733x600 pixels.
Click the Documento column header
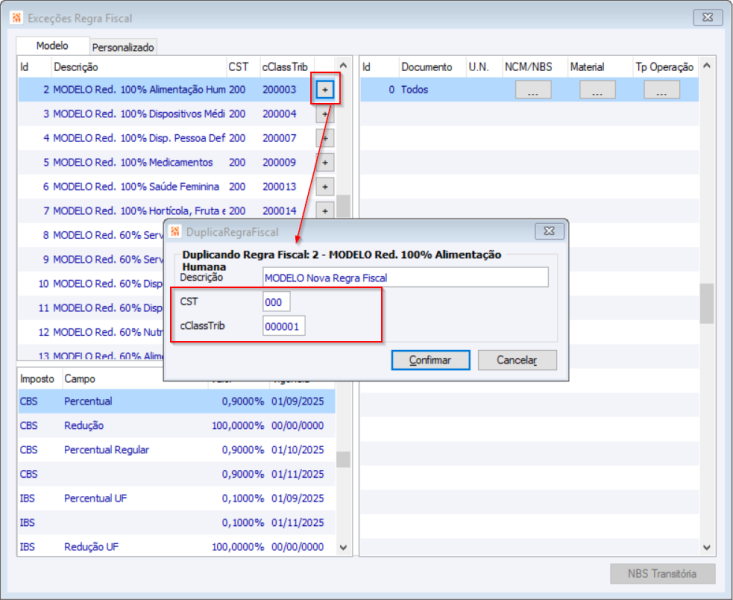(x=432, y=67)
